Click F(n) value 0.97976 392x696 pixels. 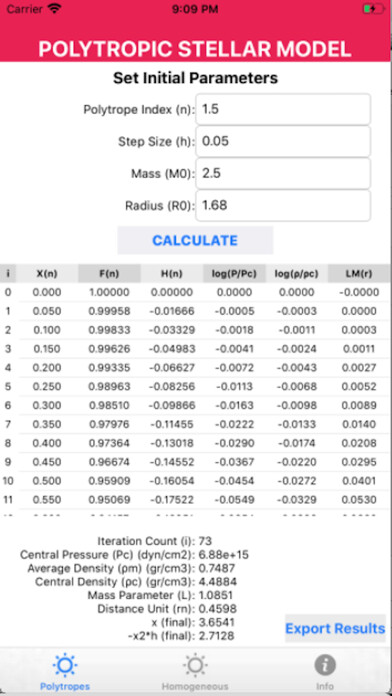[x=109, y=425]
